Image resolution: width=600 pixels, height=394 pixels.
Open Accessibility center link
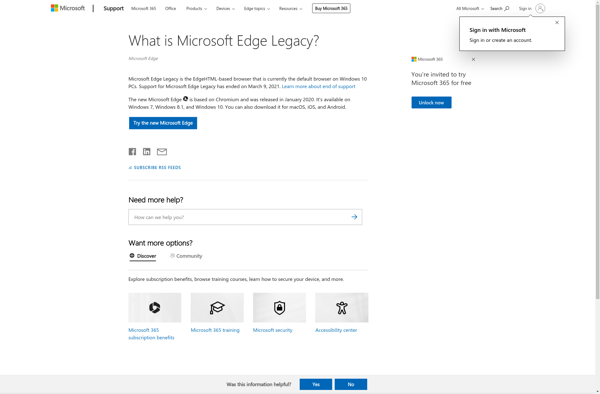pyautogui.click(x=336, y=330)
